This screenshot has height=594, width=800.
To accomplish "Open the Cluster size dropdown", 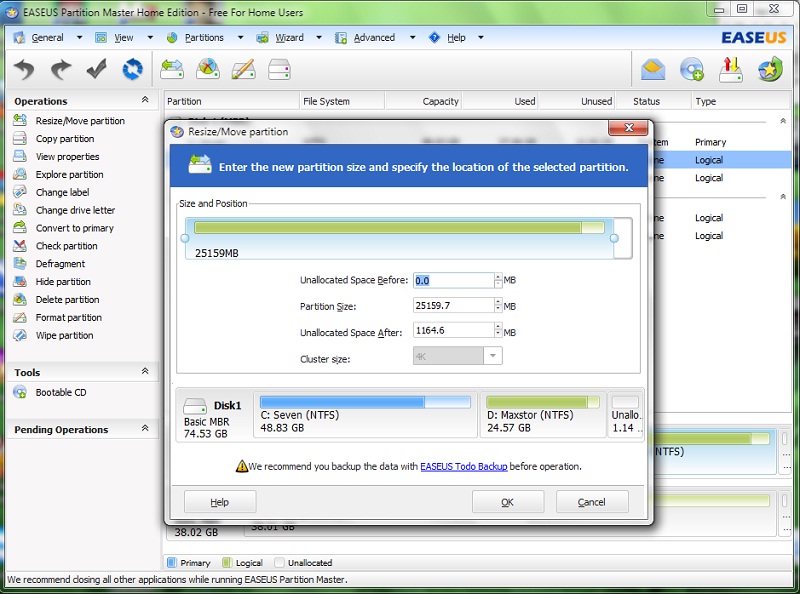I will click(493, 356).
